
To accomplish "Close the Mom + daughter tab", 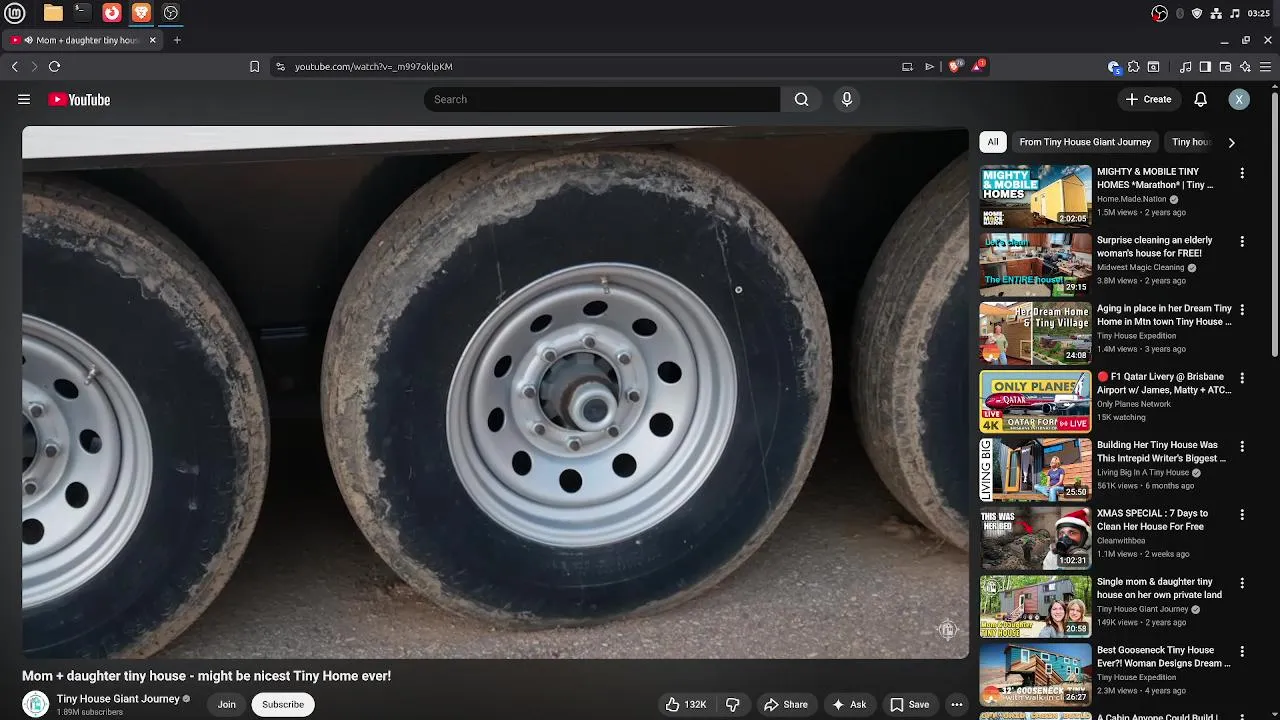I will click(x=153, y=40).
